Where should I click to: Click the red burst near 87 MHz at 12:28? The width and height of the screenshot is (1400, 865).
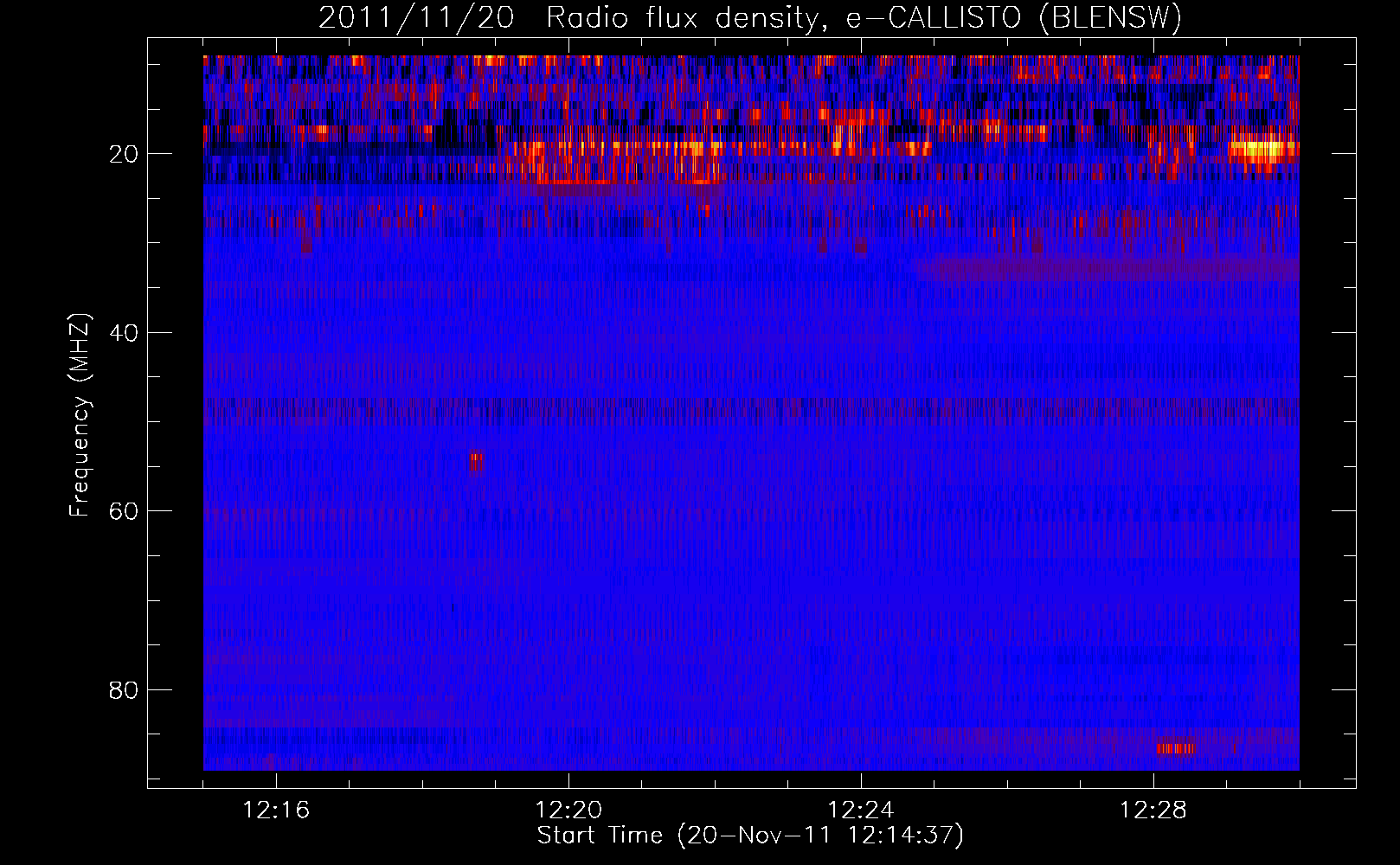(x=1175, y=748)
